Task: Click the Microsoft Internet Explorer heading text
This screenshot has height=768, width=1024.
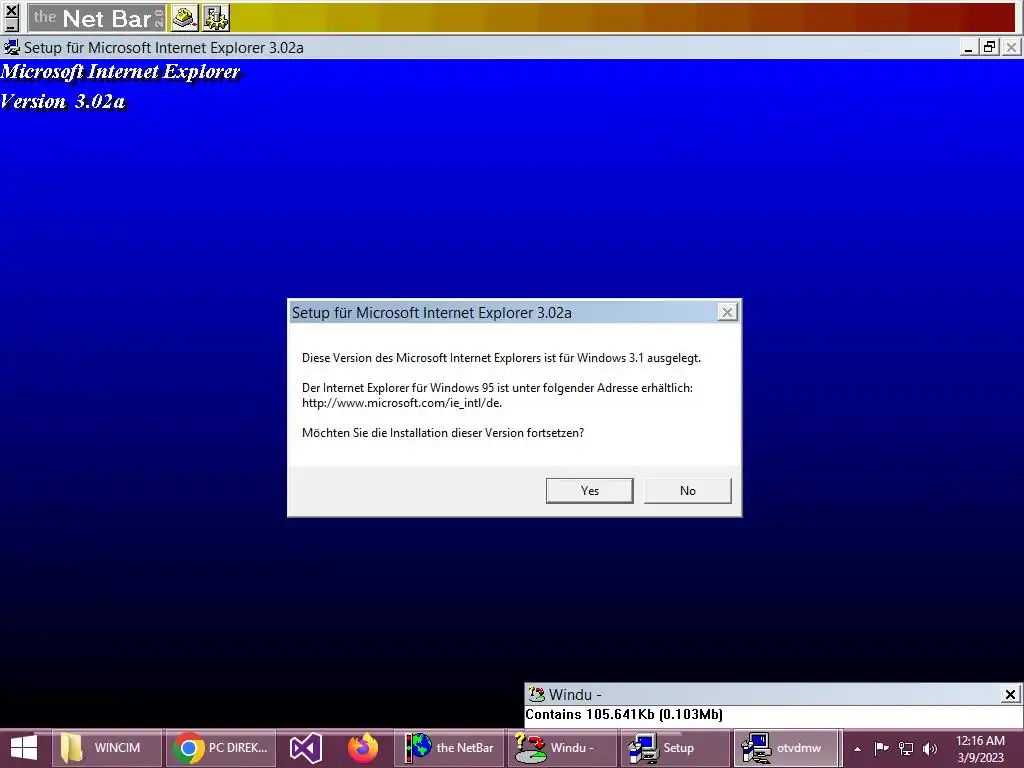Action: point(120,72)
